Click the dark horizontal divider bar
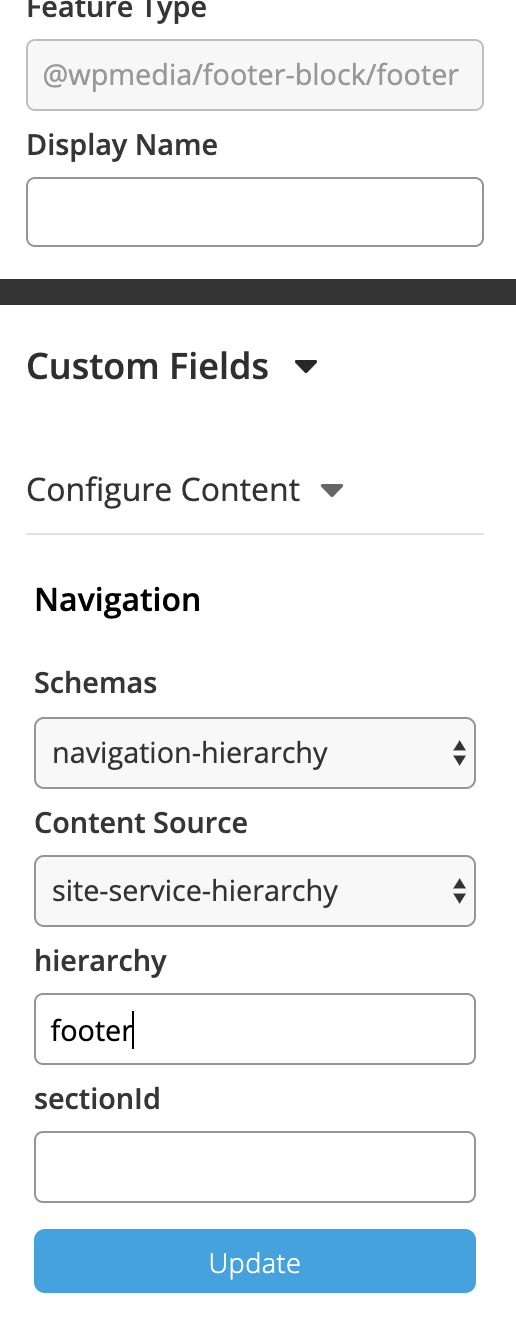This screenshot has width=516, height=1338. (x=258, y=292)
